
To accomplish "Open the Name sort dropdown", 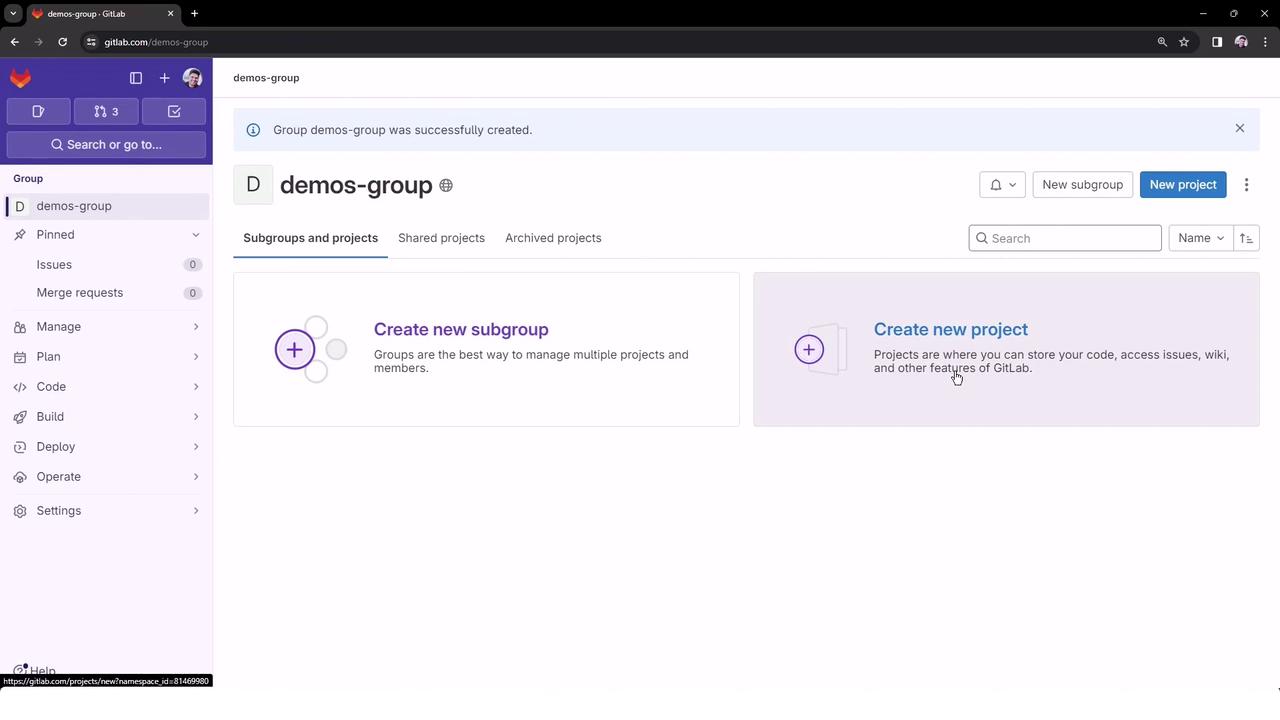I will 1200,238.
